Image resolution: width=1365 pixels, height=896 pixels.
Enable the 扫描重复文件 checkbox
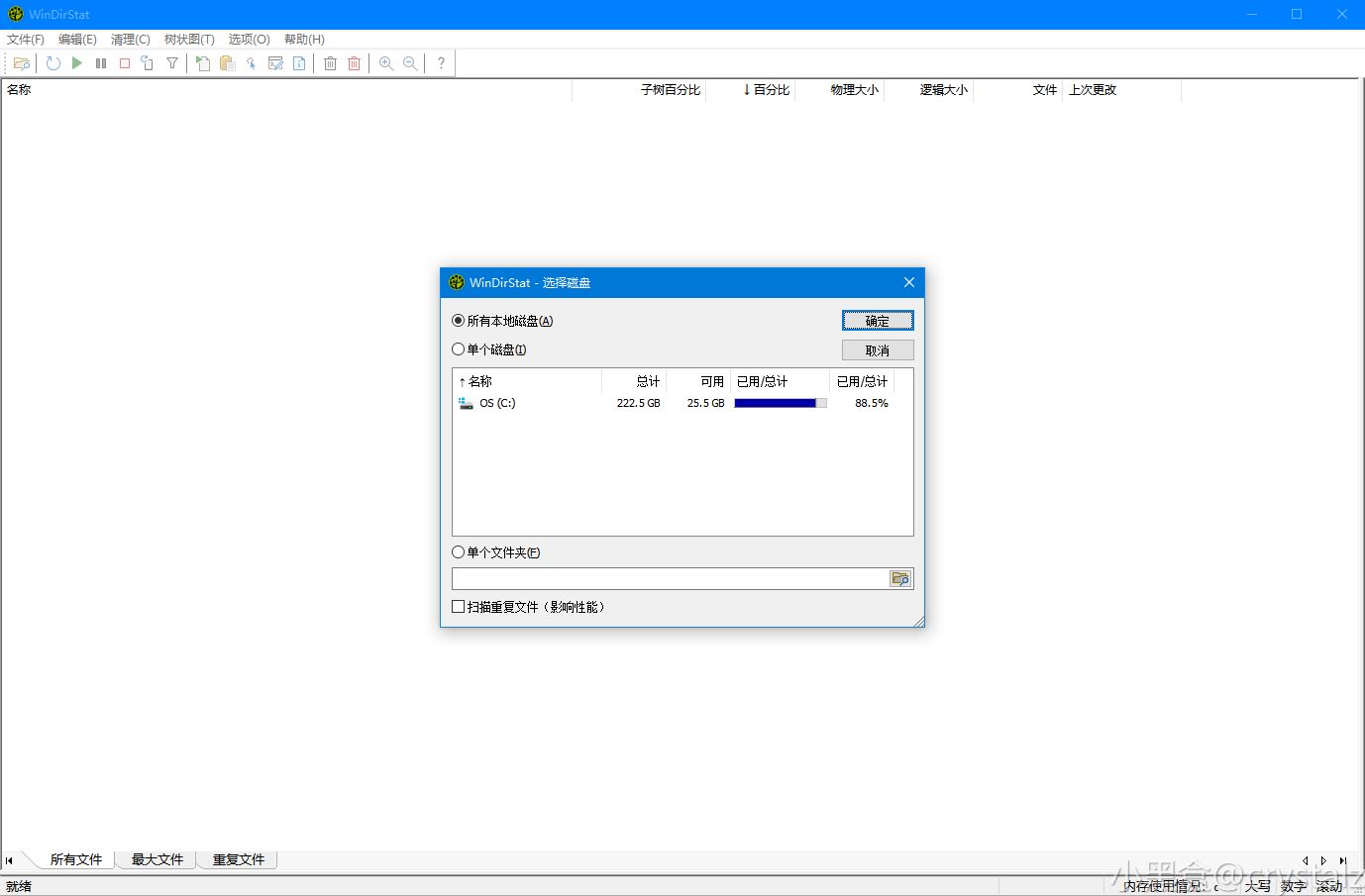(458, 607)
